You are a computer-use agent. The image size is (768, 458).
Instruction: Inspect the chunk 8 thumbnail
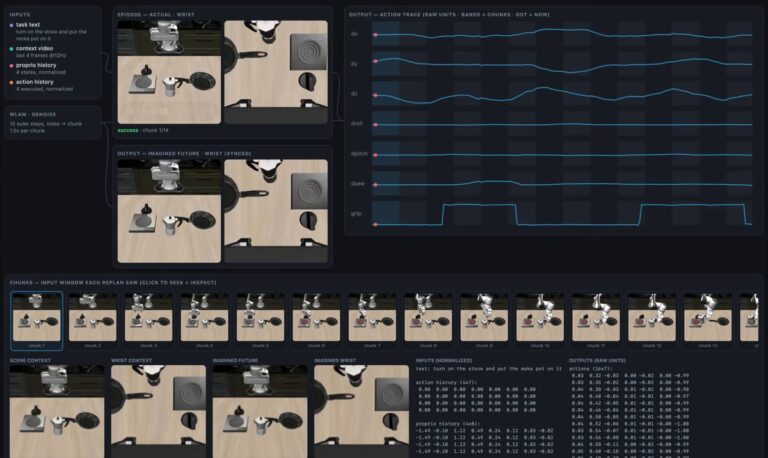coord(428,320)
